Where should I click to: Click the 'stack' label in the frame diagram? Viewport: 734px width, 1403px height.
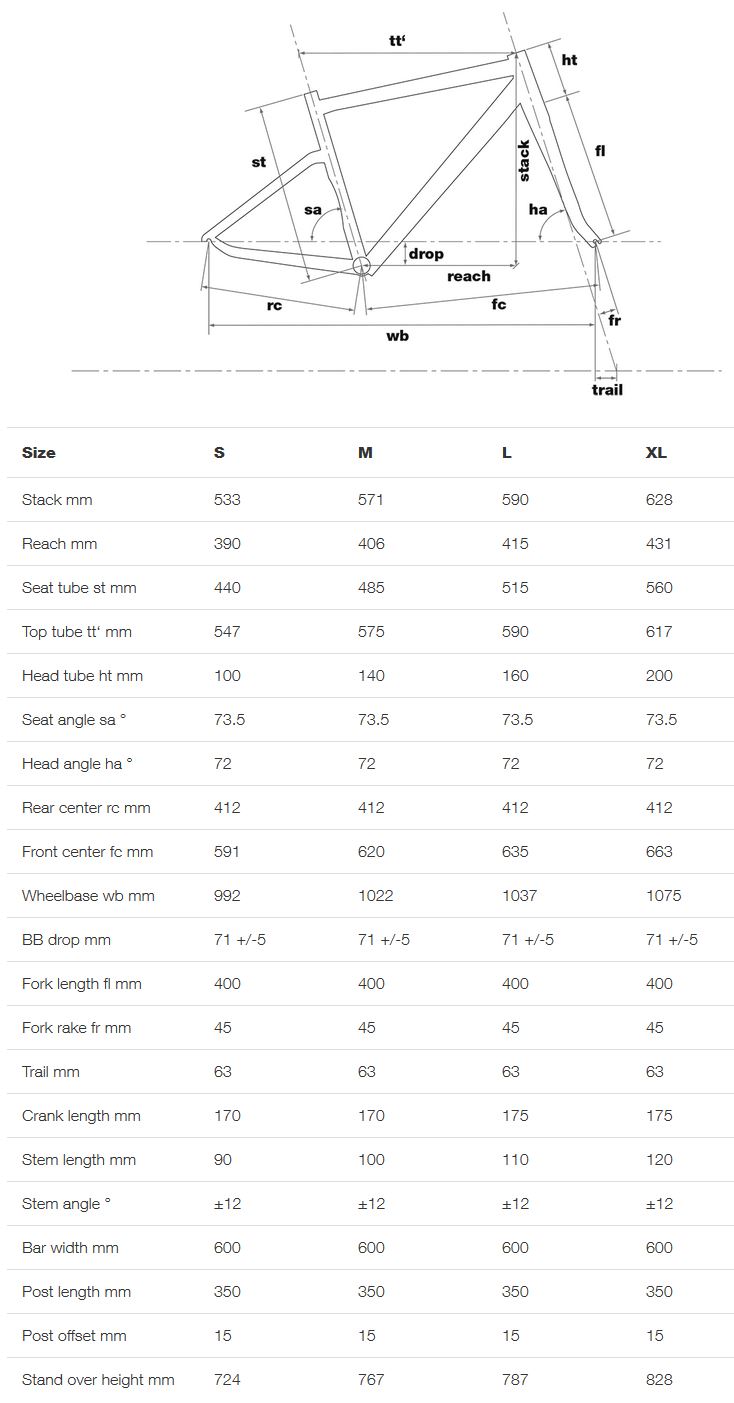[524, 161]
